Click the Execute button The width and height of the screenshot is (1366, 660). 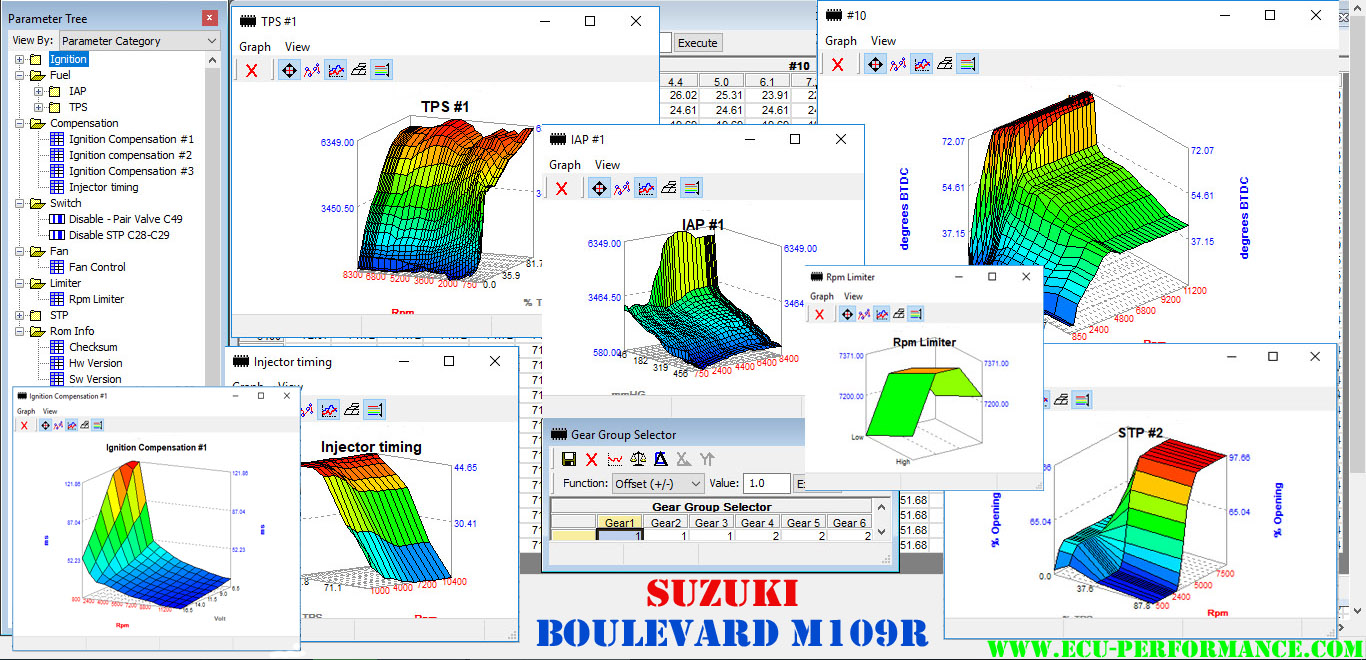[698, 43]
